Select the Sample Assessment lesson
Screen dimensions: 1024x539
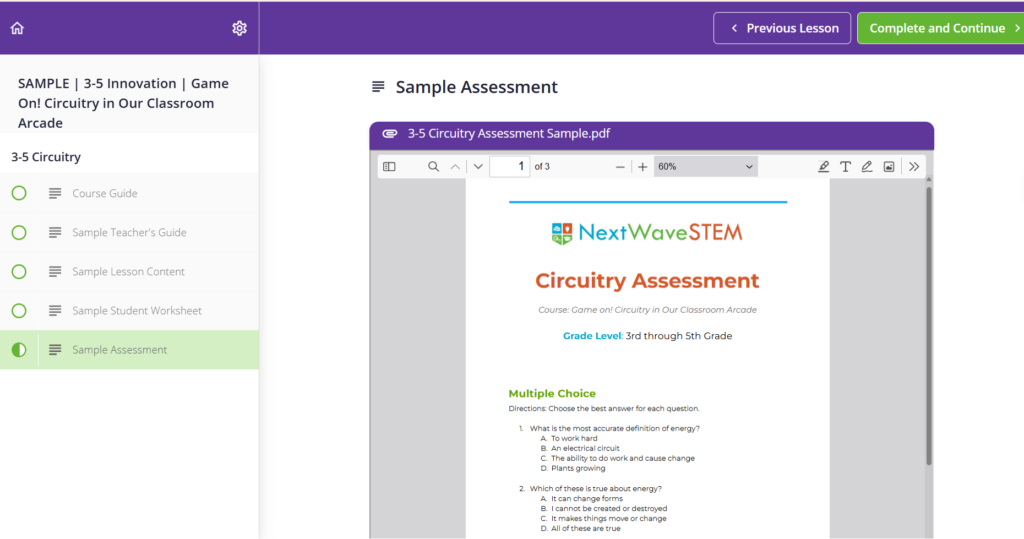[129, 350]
